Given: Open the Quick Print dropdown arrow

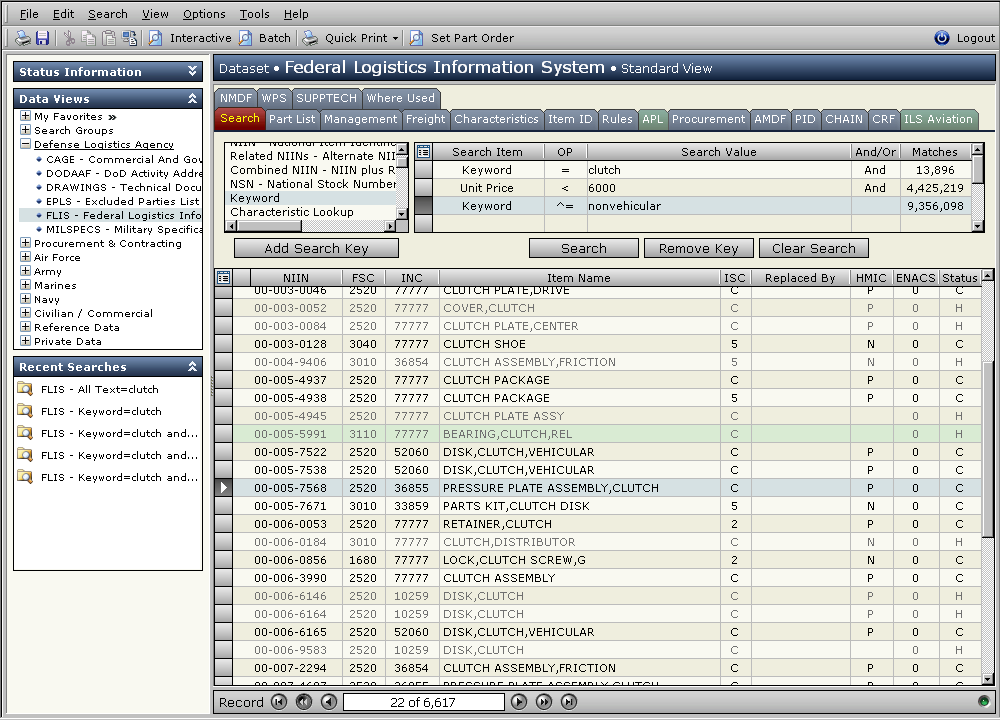Looking at the screenshot, I should pyautogui.click(x=395, y=38).
